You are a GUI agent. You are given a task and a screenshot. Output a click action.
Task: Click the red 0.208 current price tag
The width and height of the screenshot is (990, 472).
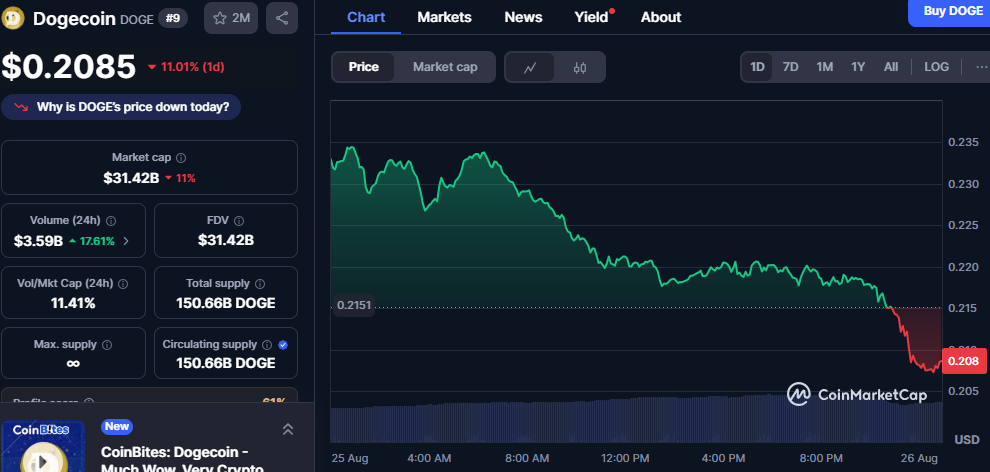pos(963,362)
